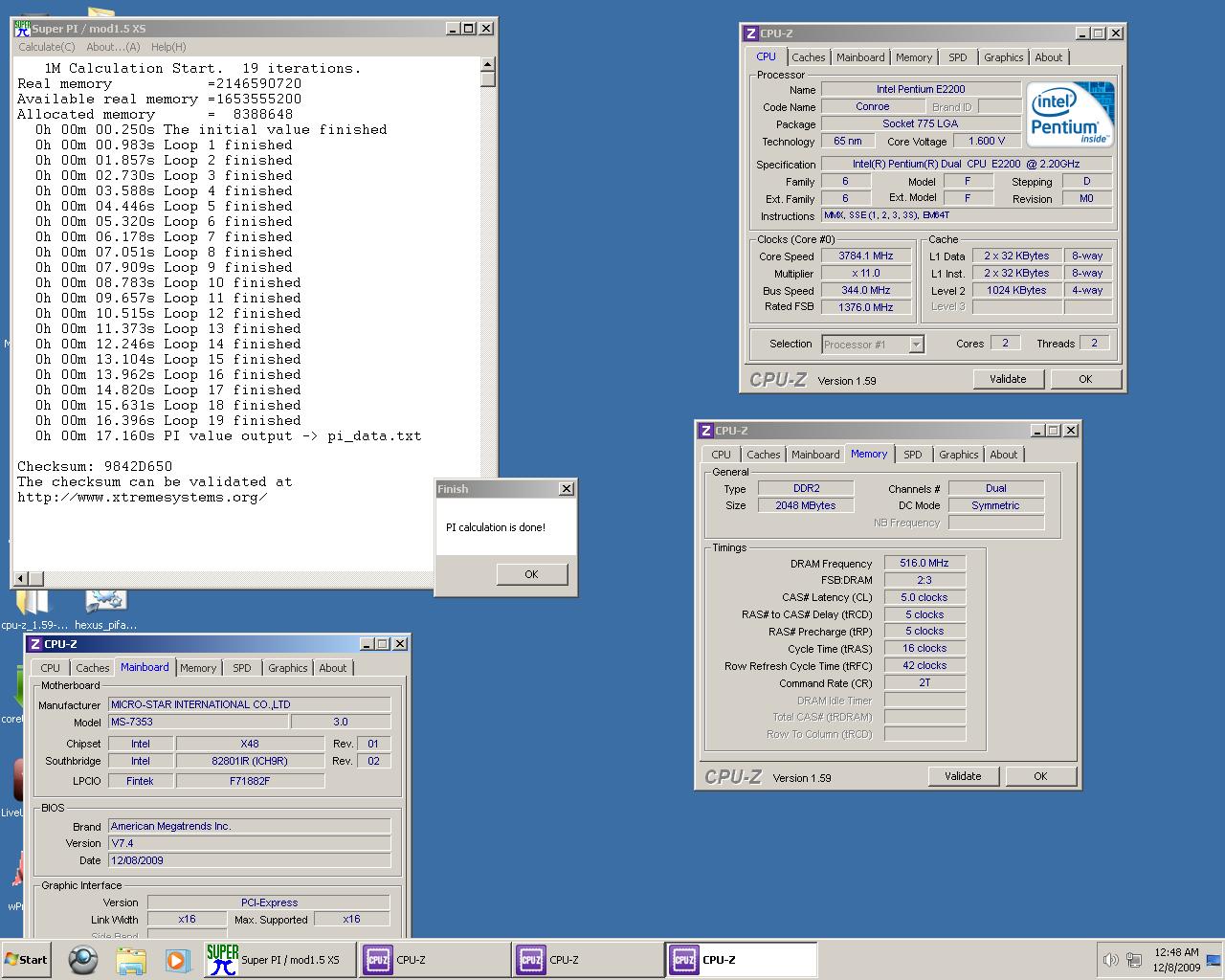Screen dimensions: 1225x980
Task: Click the xtremesystems.org URL text
Action: [142, 498]
